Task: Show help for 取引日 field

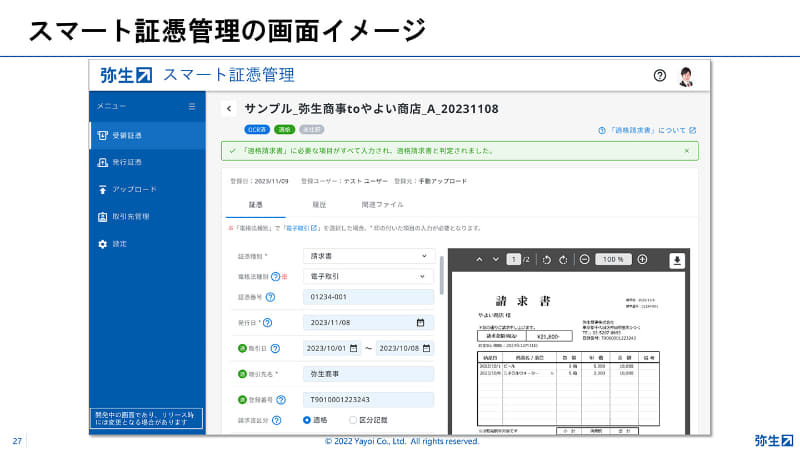Action: click(275, 348)
